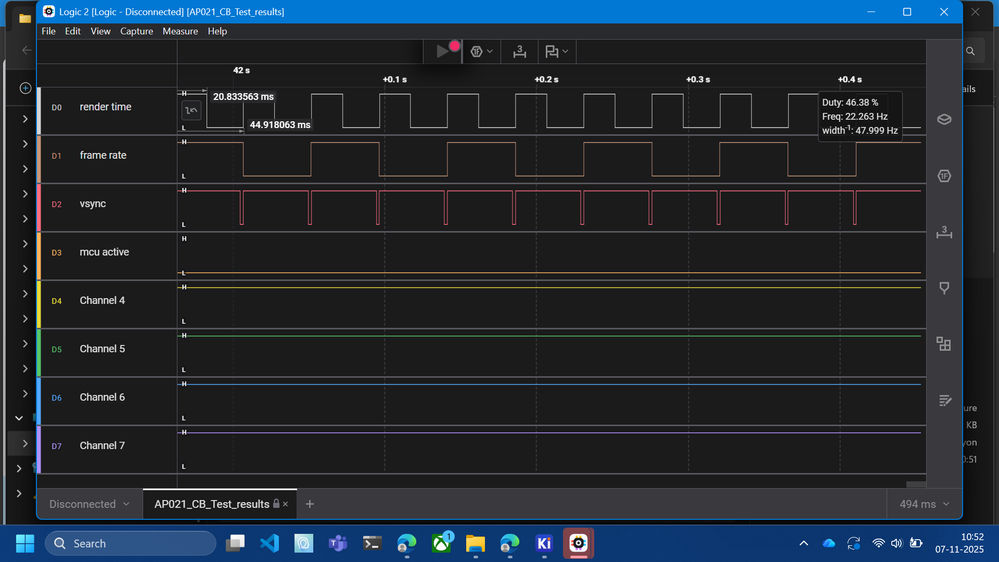Open the Notes sidebar panel icon
This screenshot has height=562, width=999.
(x=944, y=400)
